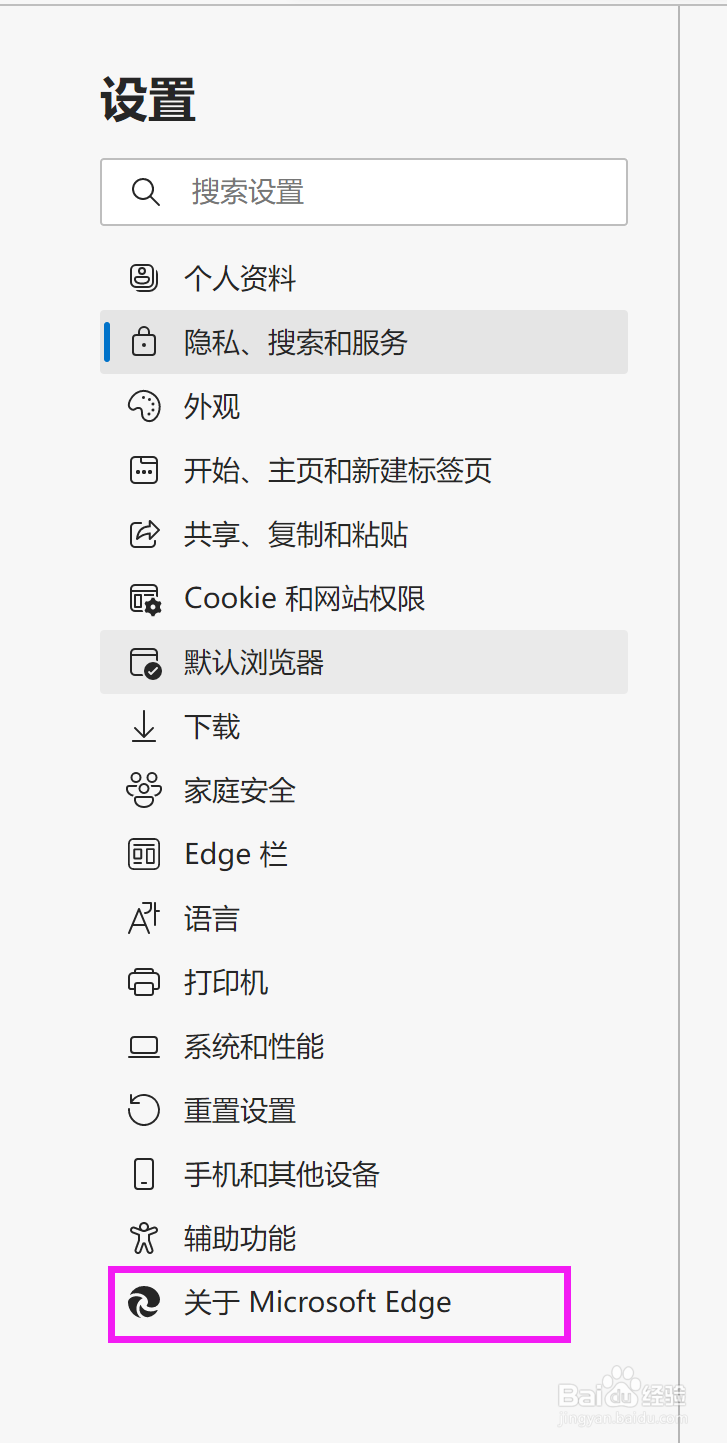Open 关于 Microsoft Edge page

pos(340,1303)
